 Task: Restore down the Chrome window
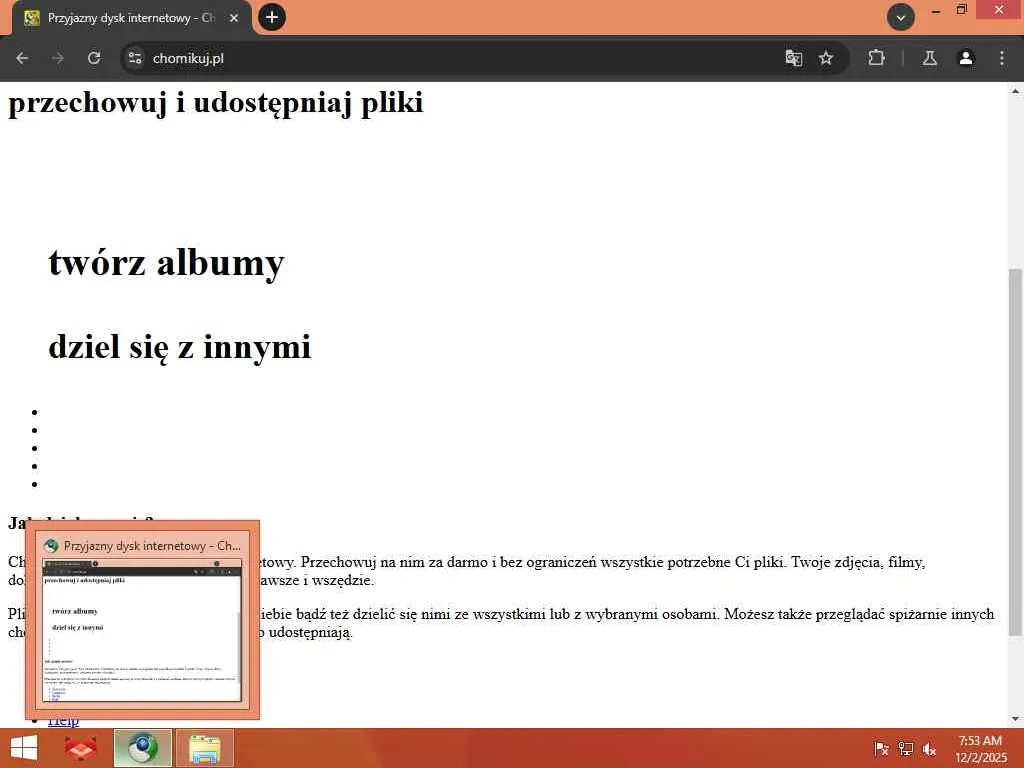[962, 10]
